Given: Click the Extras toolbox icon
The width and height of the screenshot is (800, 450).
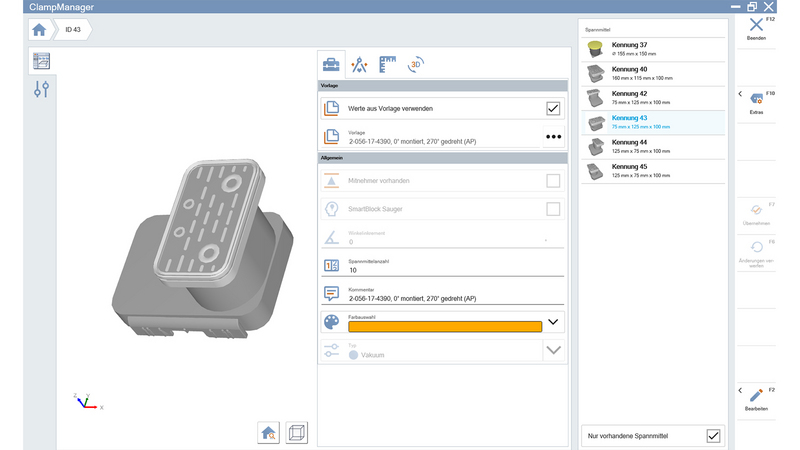Looking at the screenshot, I should tap(756, 99).
